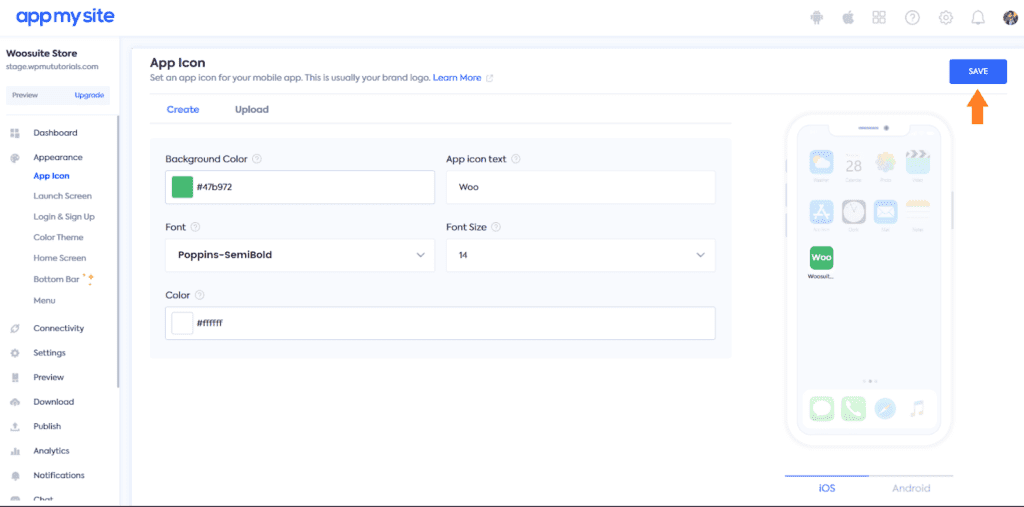Switch preview to Android tab
The width and height of the screenshot is (1024, 507).
911,488
